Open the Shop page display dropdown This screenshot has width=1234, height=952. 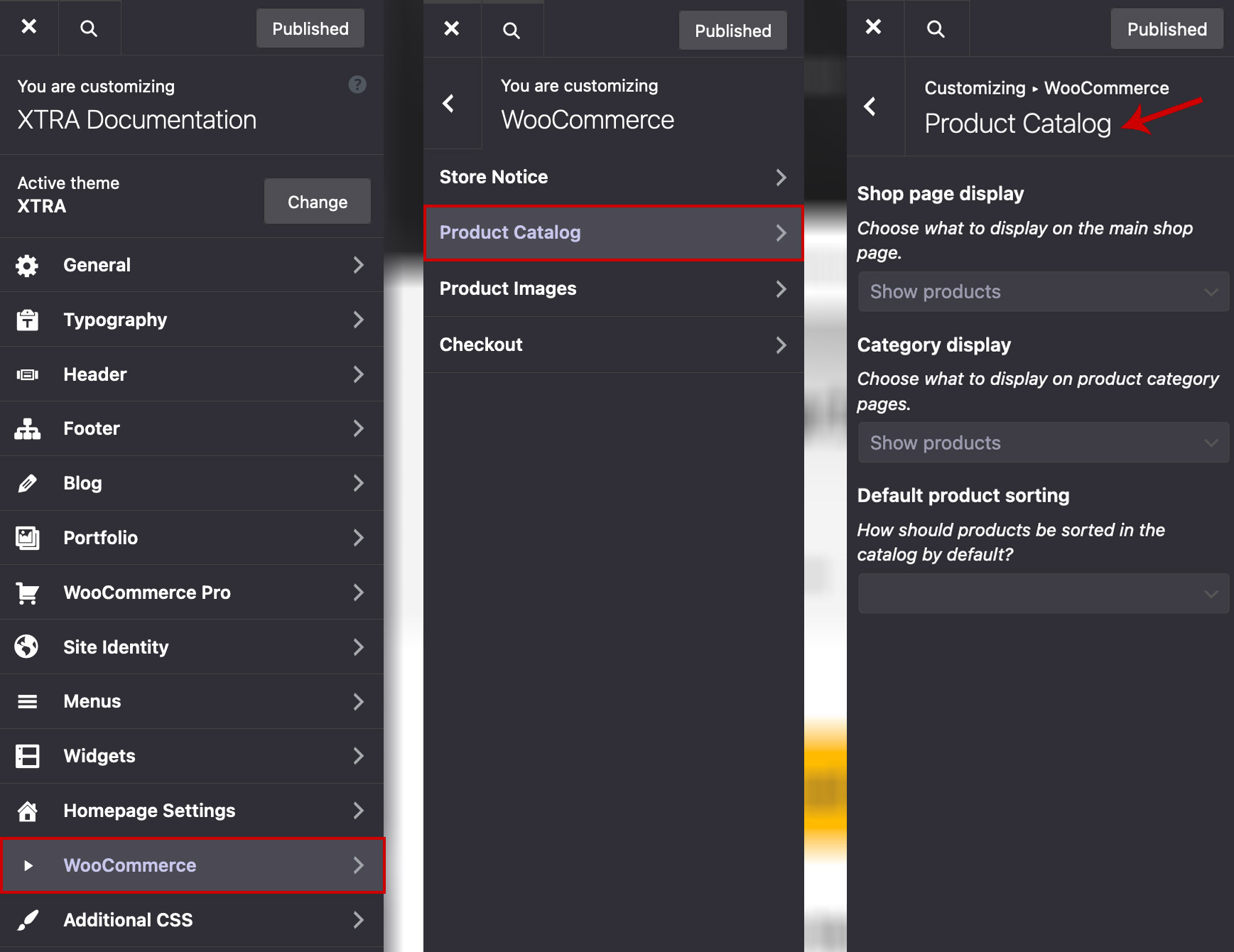tap(1043, 292)
